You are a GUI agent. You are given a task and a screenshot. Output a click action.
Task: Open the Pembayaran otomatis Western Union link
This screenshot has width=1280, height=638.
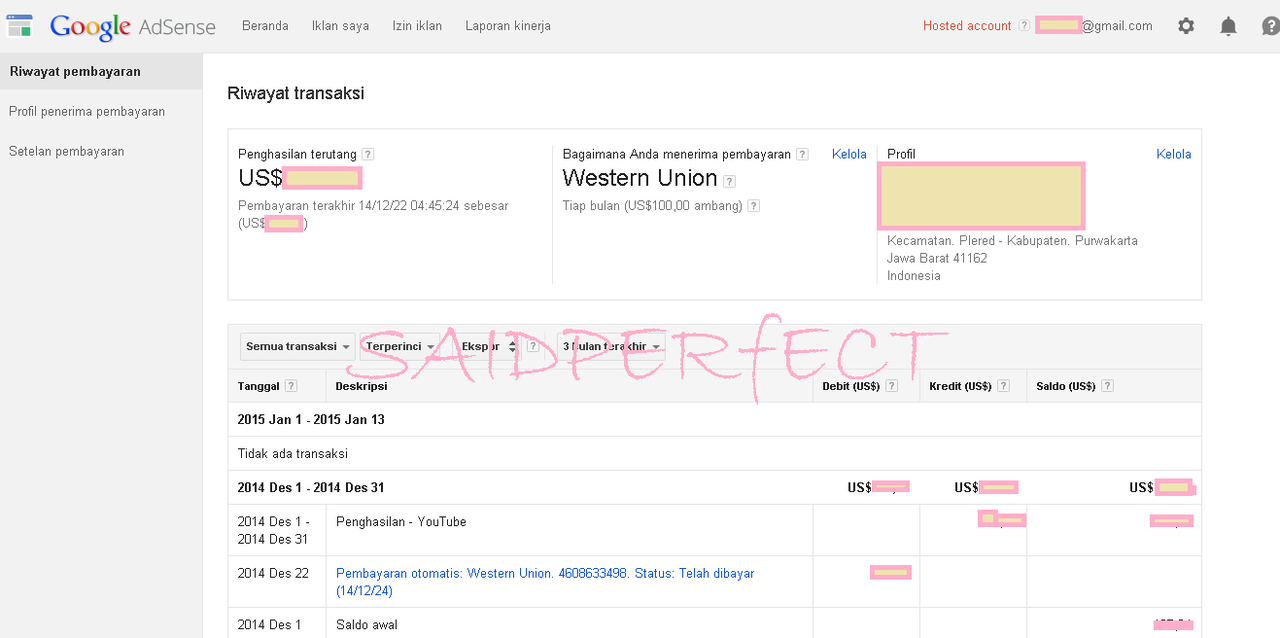coord(545,582)
